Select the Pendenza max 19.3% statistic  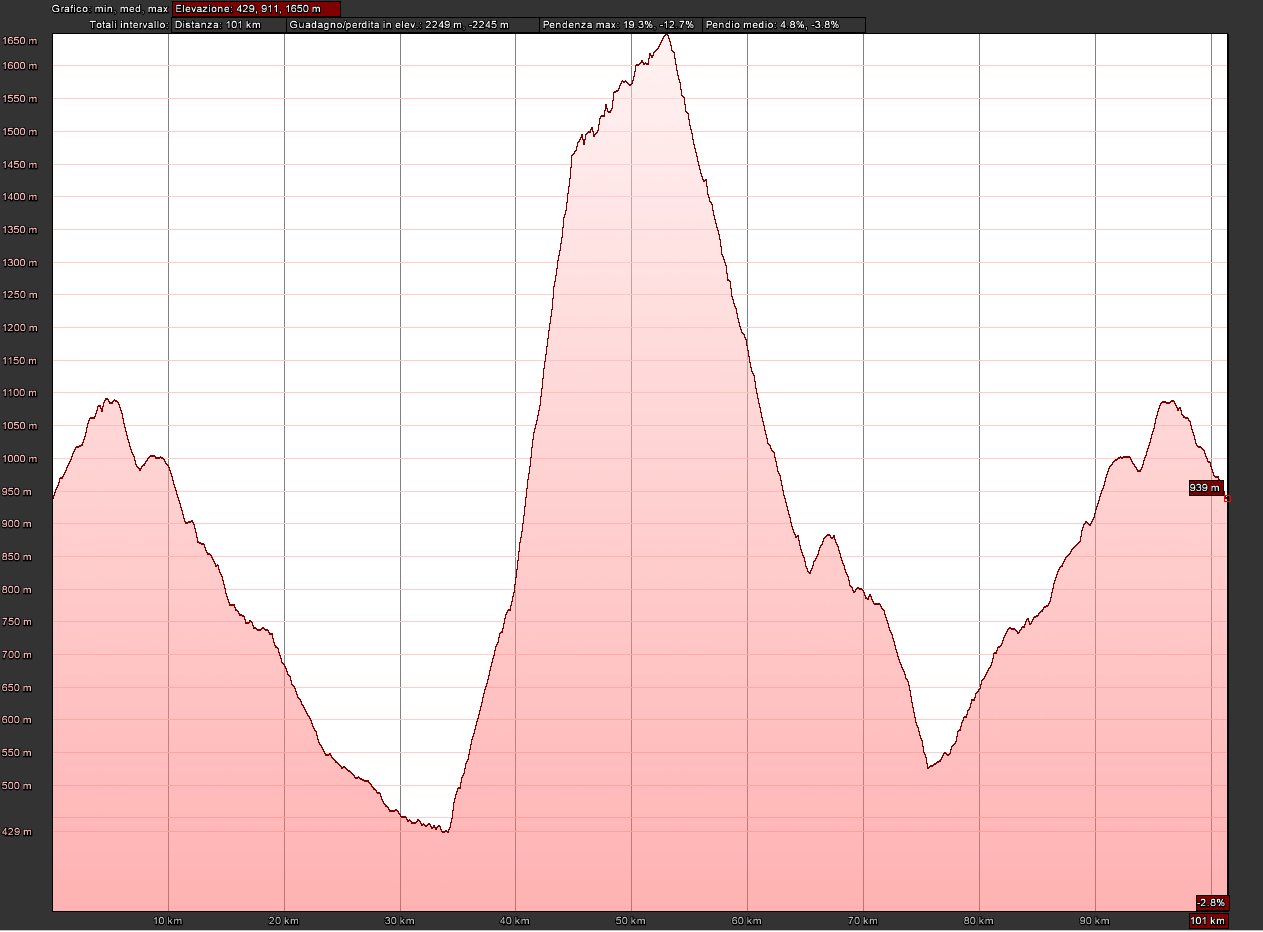618,24
